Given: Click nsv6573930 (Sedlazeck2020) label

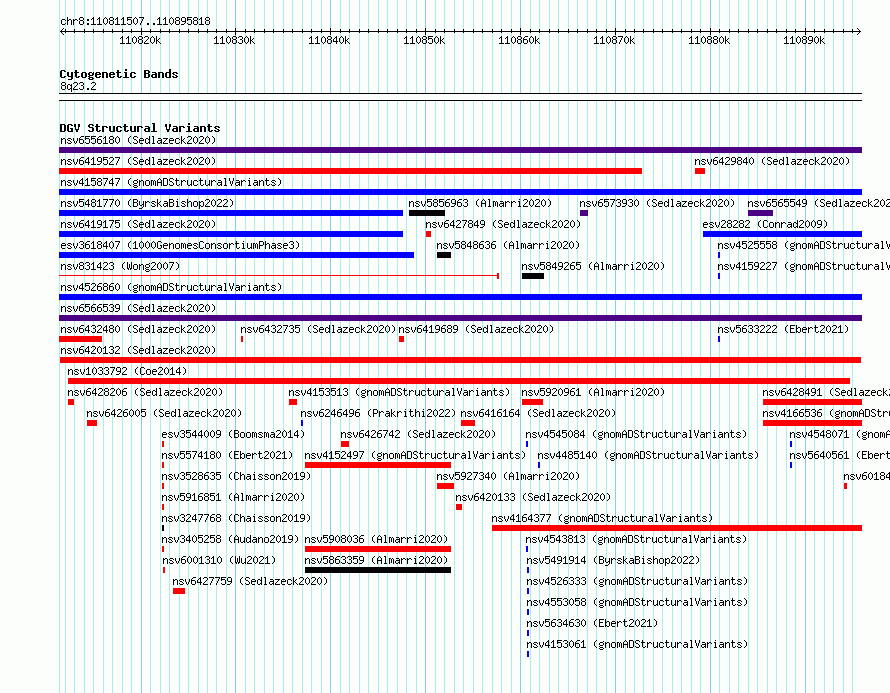Looking at the screenshot, I should (657, 203).
